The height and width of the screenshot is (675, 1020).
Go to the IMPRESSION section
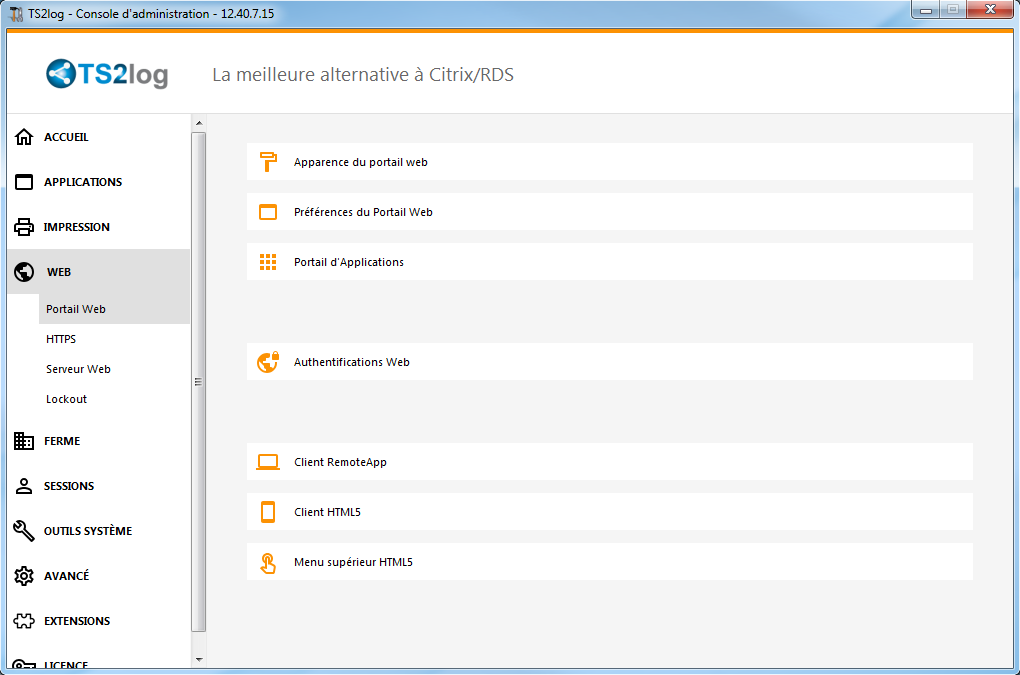click(99, 227)
